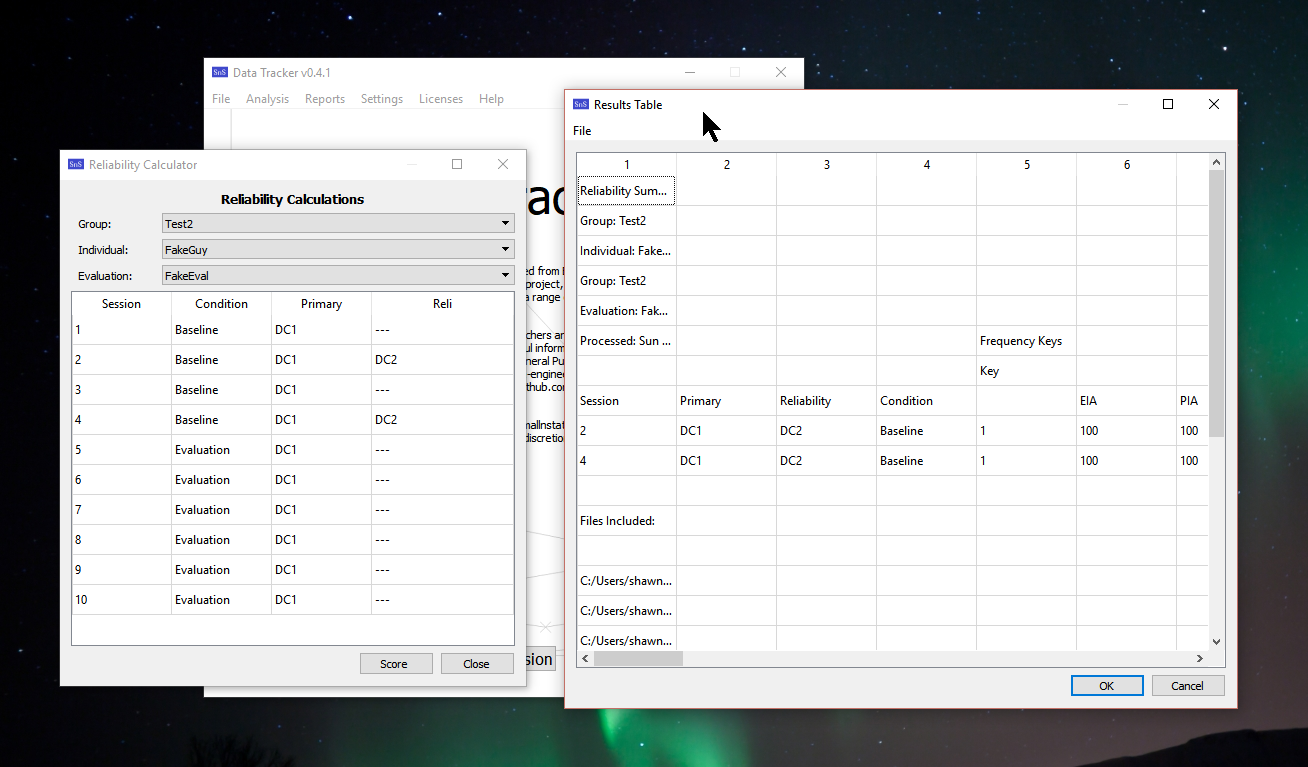1308x767 pixels.
Task: Close the Reliability Calculator window
Action: [503, 165]
